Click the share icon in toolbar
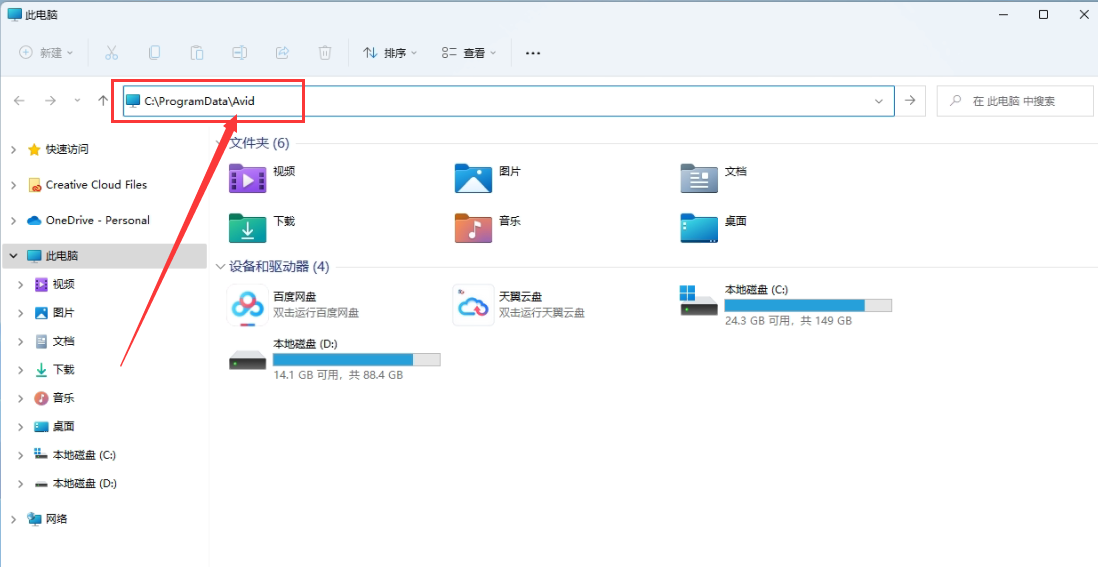Screen dimensions: 1098x567 282,52
